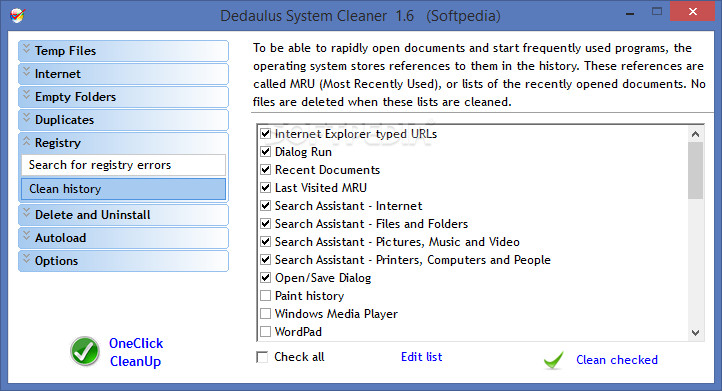
Task: Select the Clean history item
Action: (123, 189)
